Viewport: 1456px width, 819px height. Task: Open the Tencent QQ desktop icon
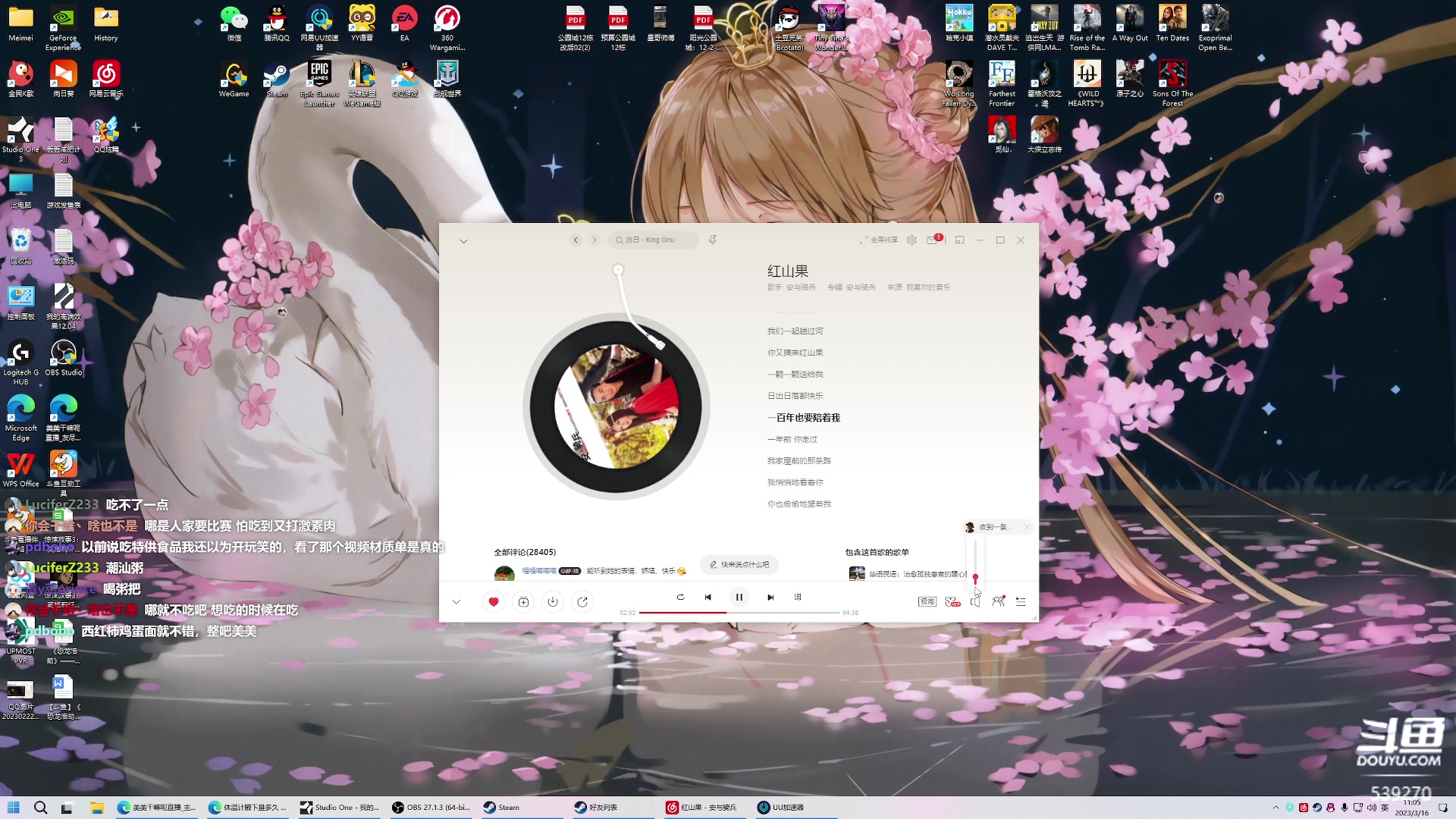(x=276, y=24)
